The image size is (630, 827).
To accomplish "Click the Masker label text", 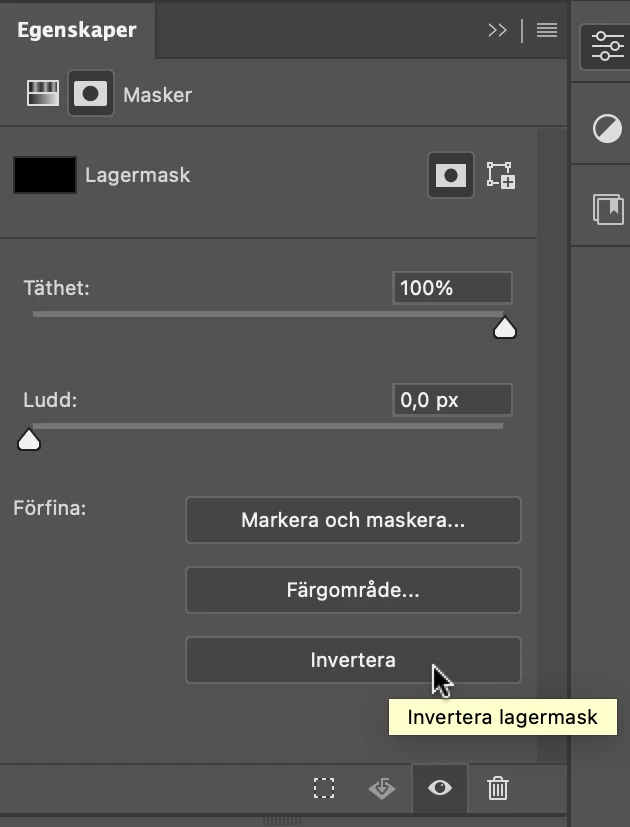I will tap(157, 95).
